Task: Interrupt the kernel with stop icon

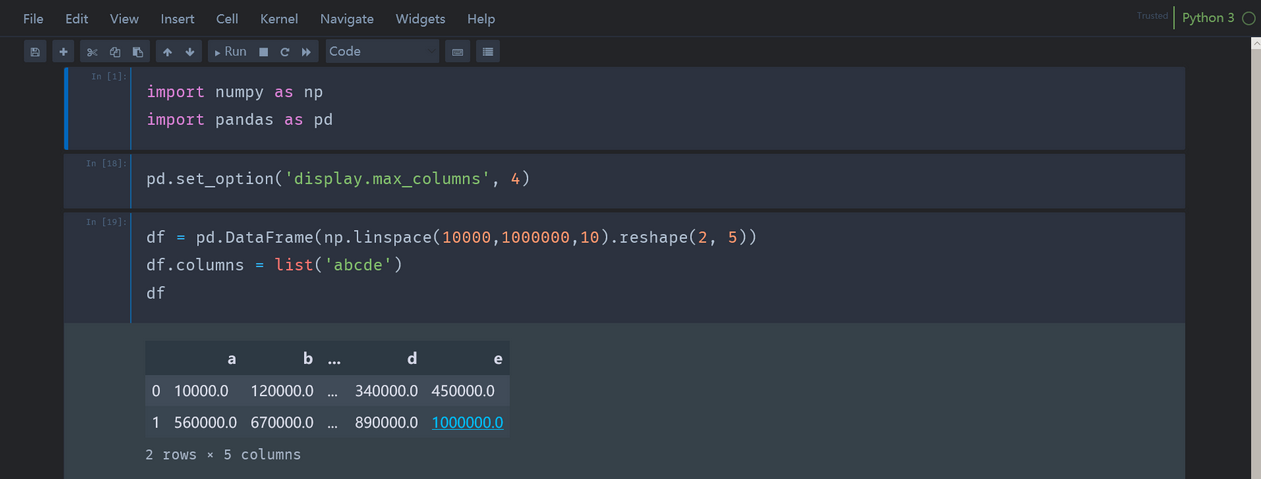Action: tap(264, 52)
